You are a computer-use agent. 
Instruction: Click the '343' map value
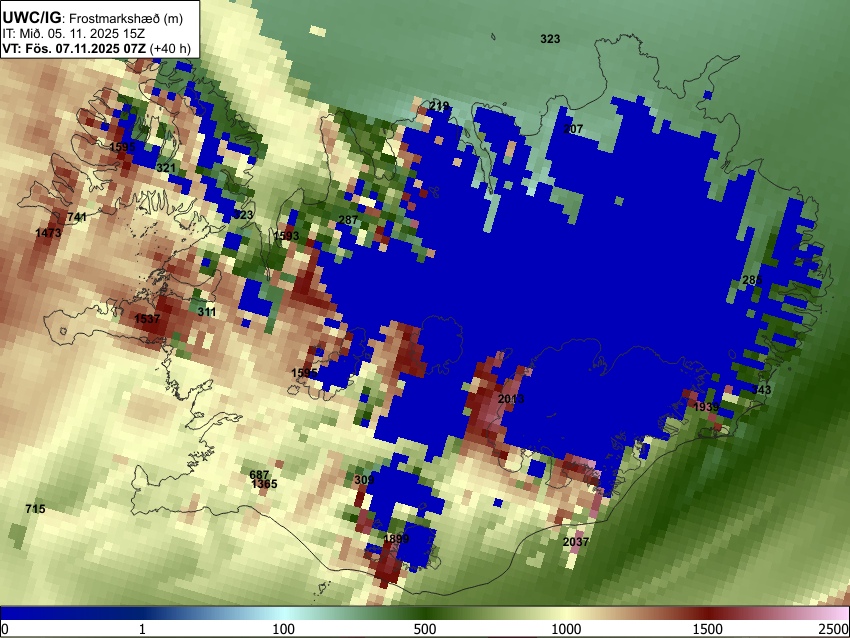pos(761,390)
